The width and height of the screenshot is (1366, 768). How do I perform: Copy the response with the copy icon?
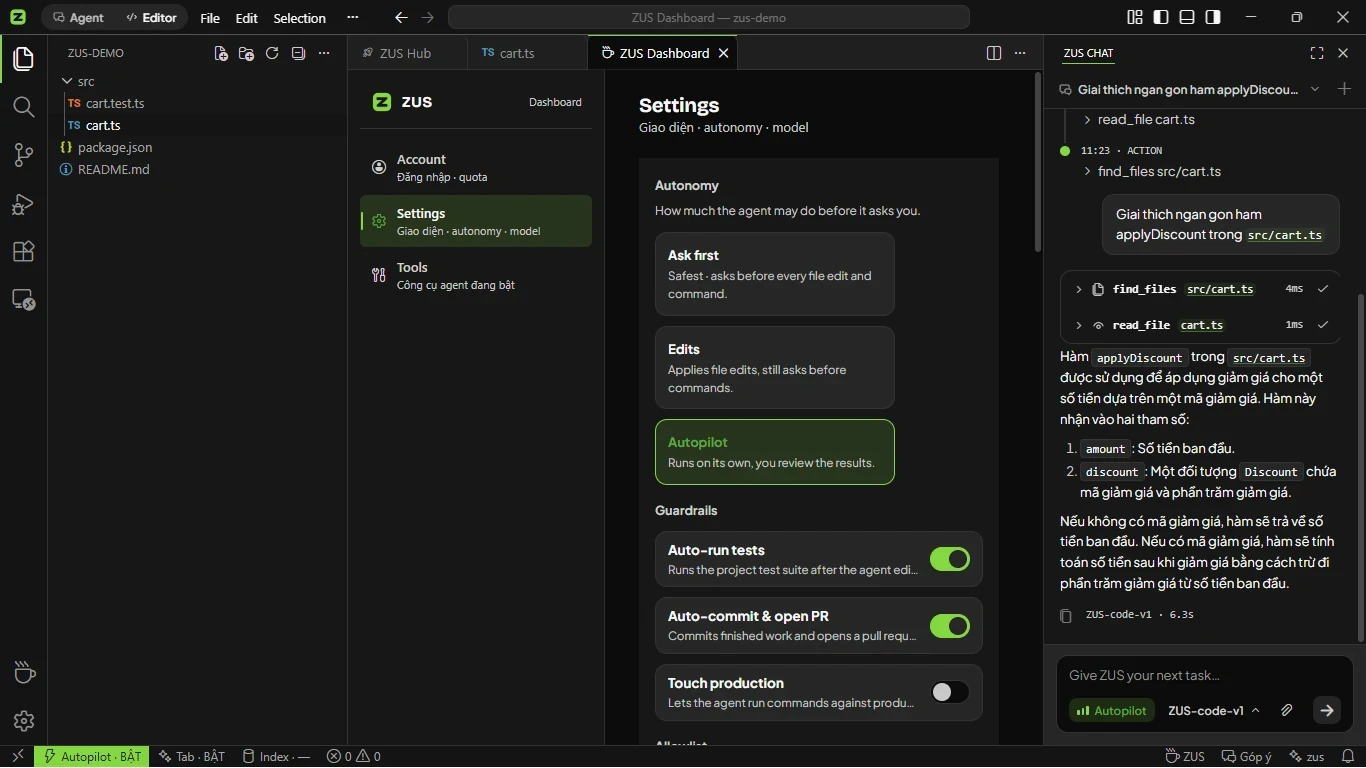1067,615
